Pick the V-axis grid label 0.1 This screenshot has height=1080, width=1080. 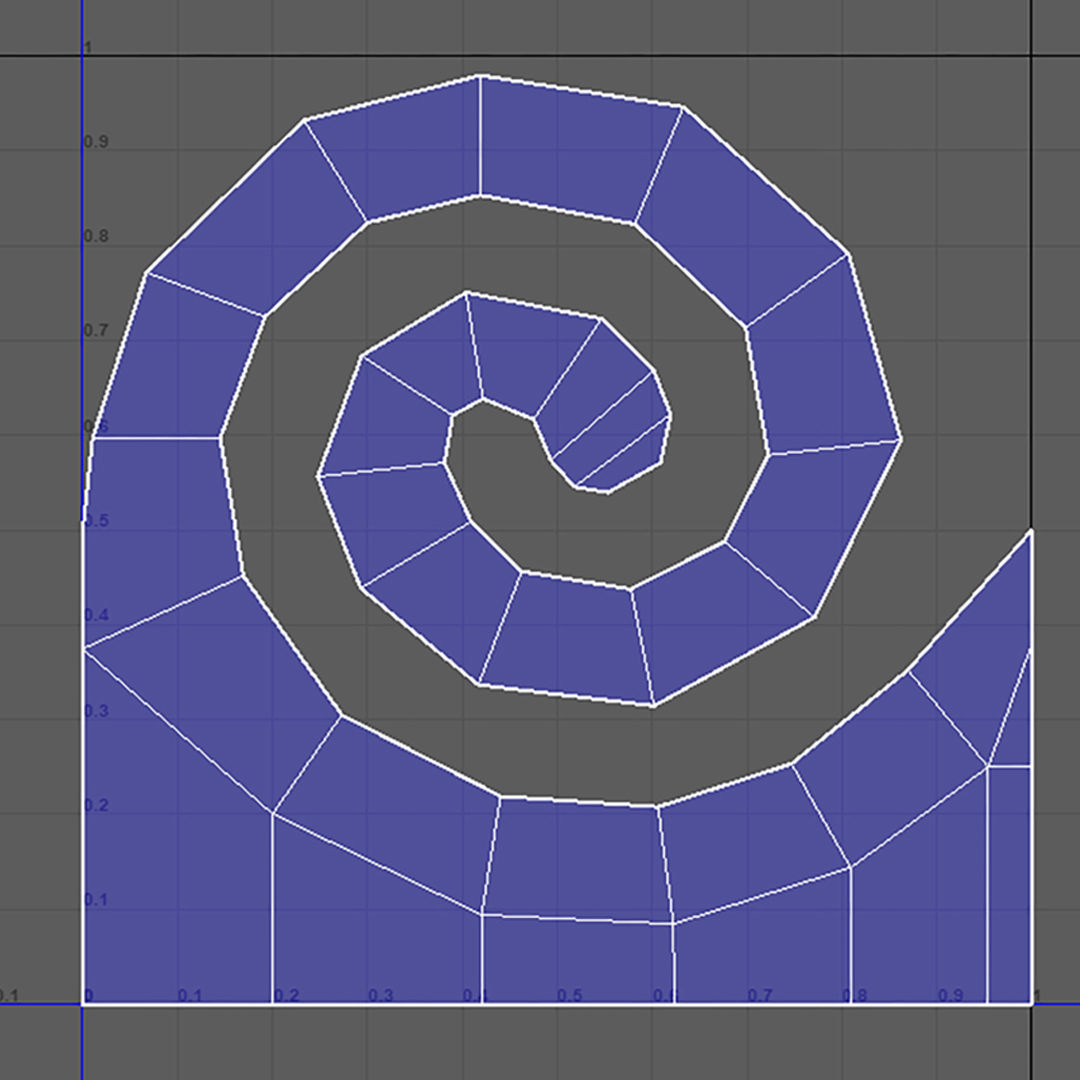(96, 900)
